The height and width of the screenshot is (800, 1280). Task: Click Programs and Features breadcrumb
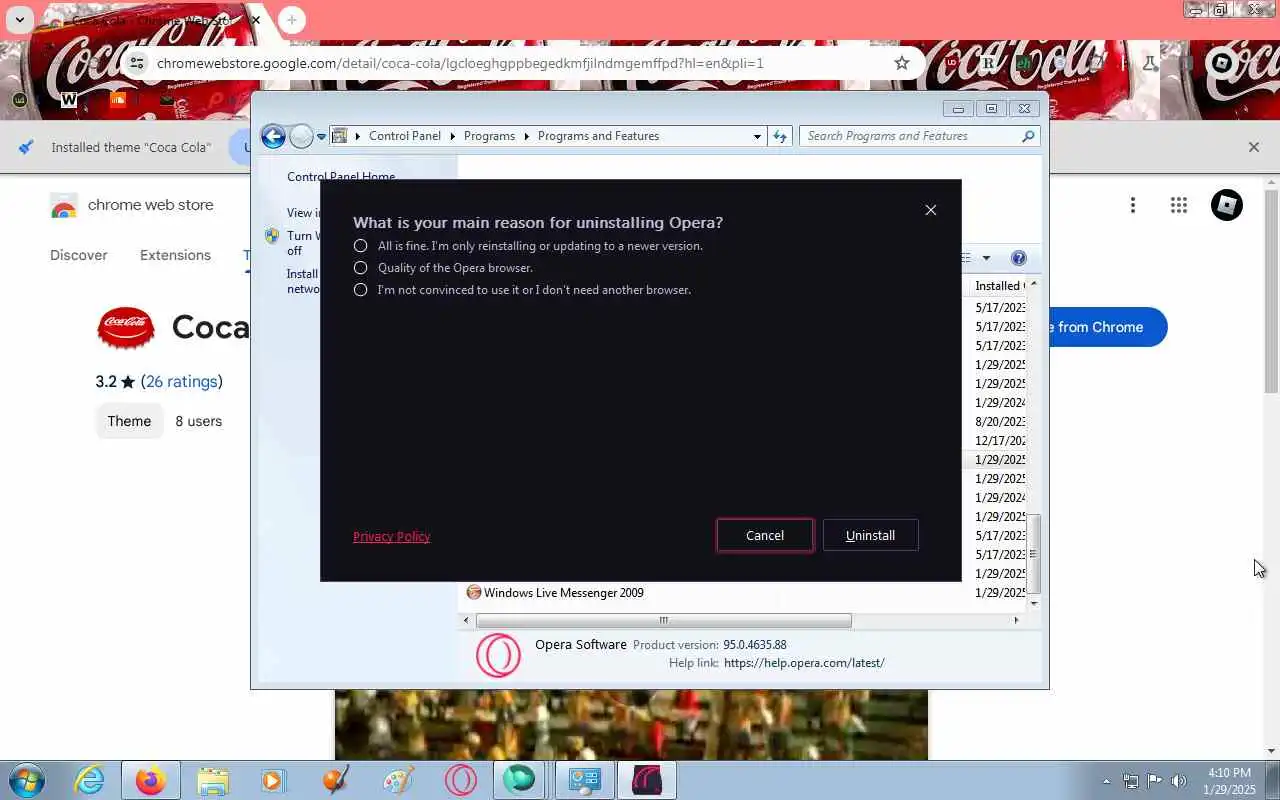tap(598, 136)
